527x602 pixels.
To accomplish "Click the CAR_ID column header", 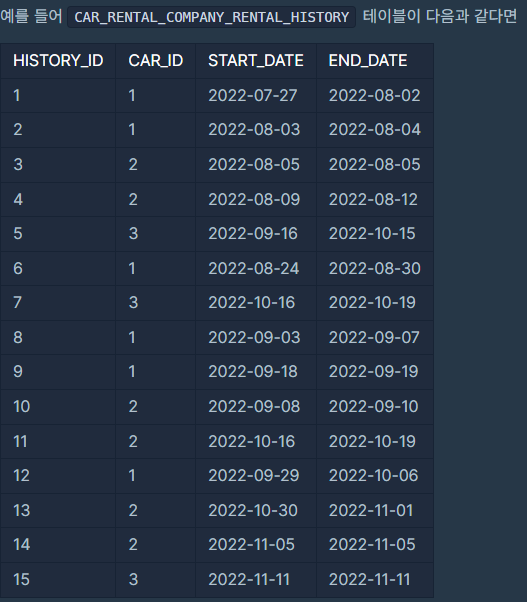I will coord(156,61).
